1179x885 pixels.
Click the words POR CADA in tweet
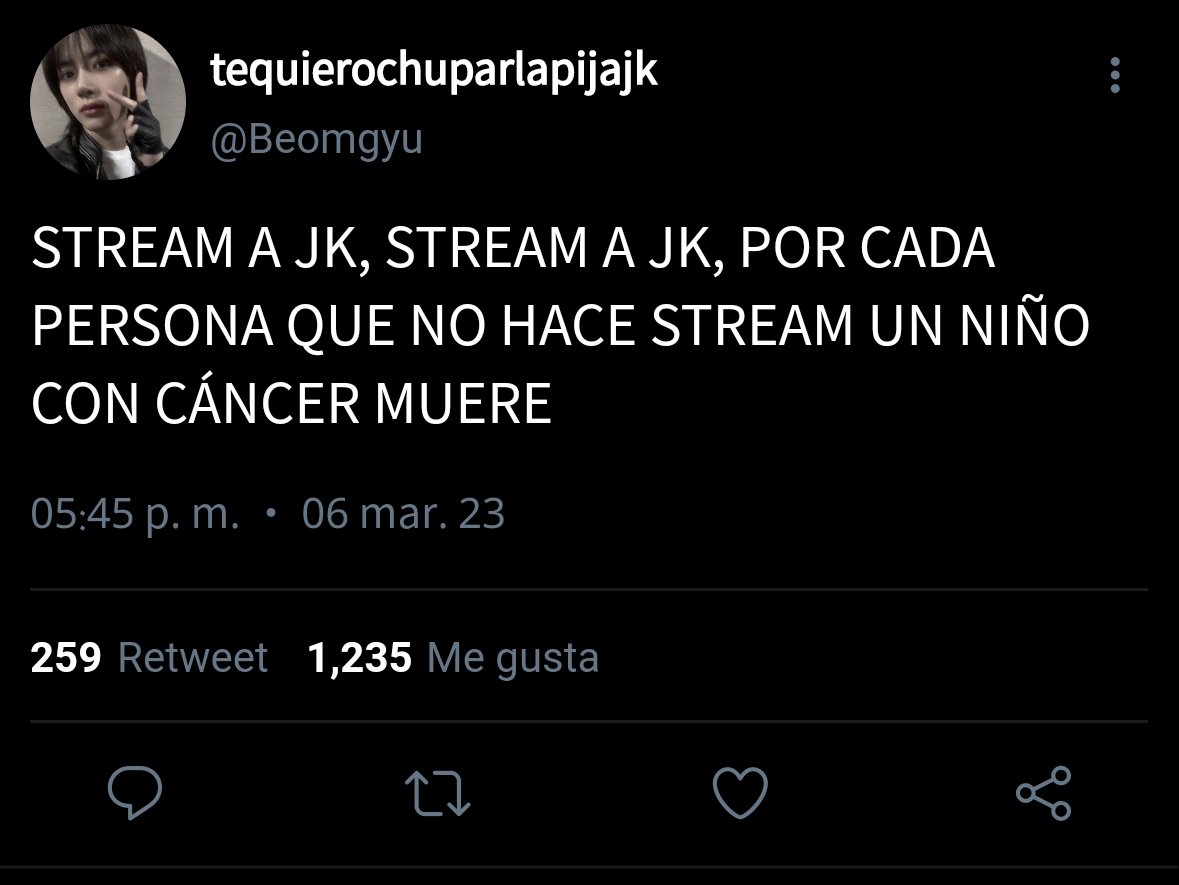click(867, 248)
